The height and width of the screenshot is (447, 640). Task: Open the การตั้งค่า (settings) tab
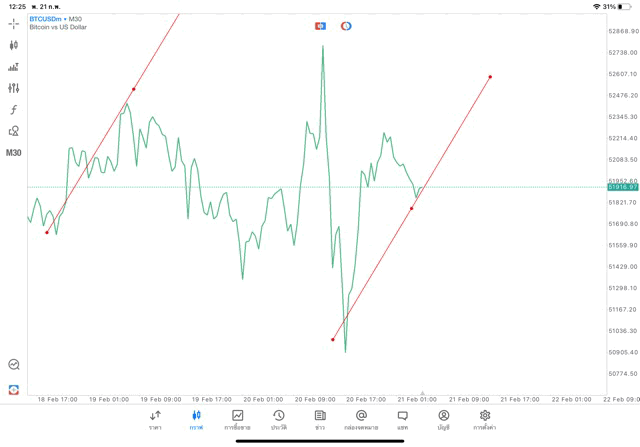pos(485,420)
